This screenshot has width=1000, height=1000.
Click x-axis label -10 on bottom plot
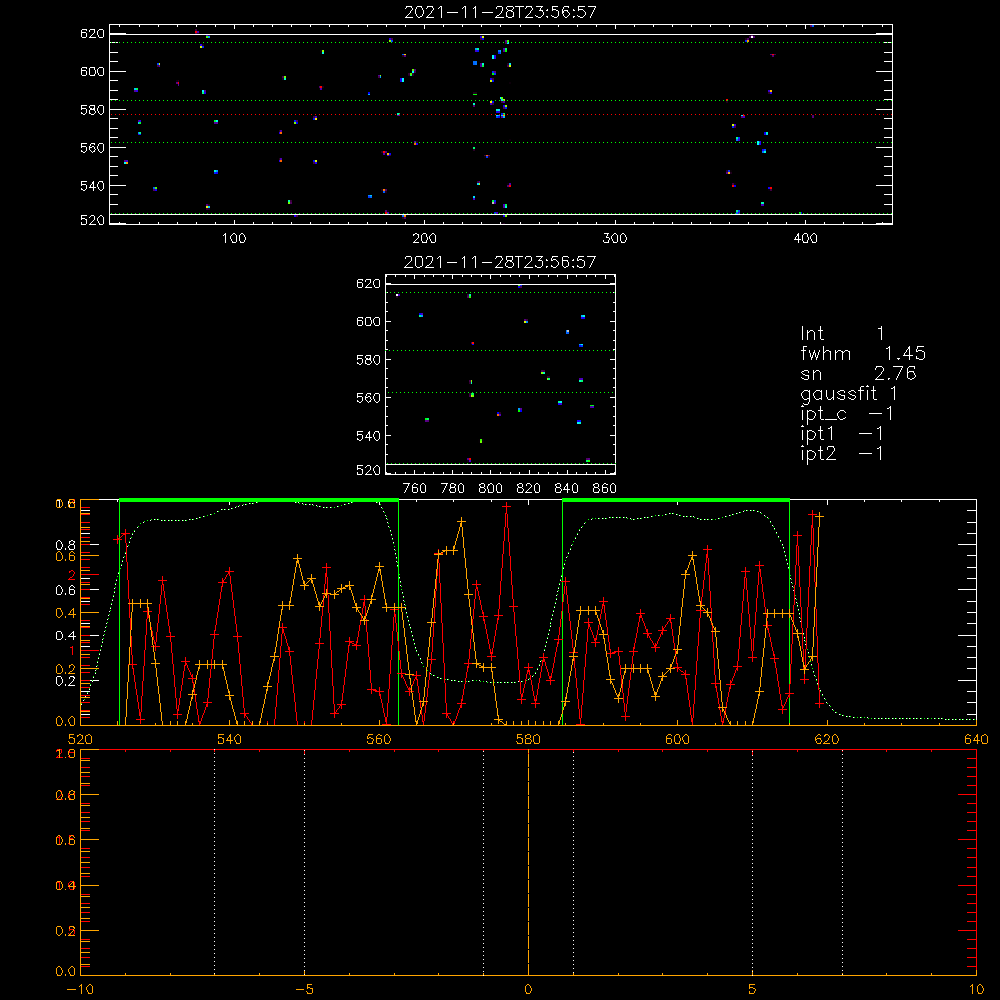click(x=80, y=990)
